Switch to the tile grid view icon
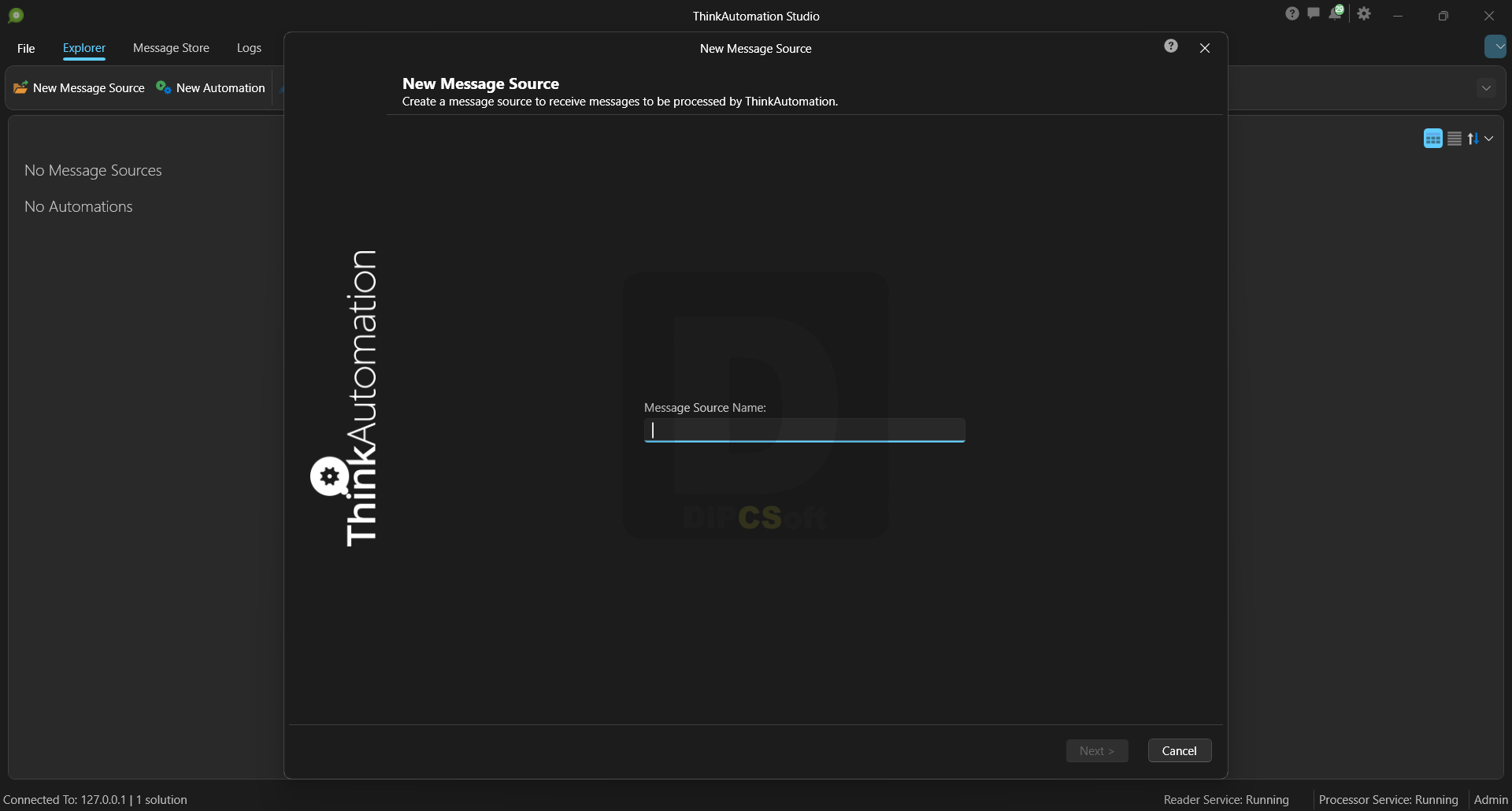 1433,139
